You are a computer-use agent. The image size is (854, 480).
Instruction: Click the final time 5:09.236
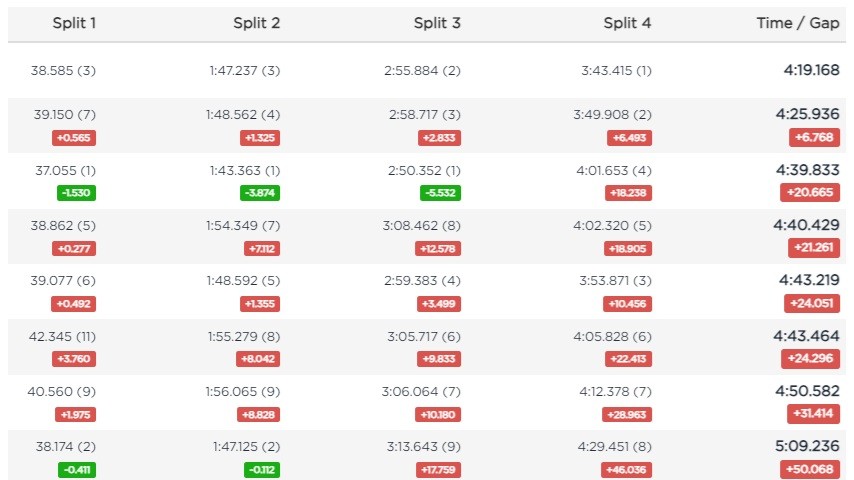(811, 448)
